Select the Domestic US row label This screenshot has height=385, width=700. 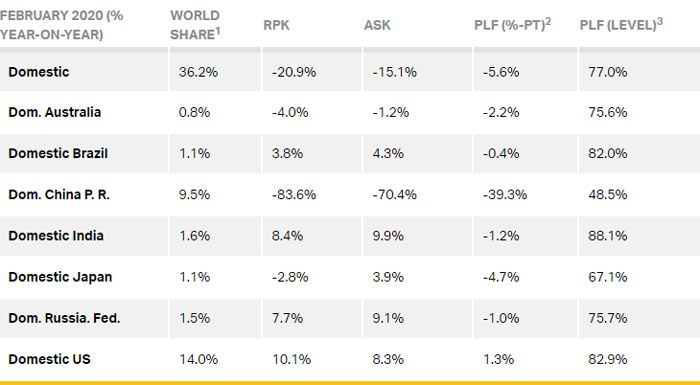50,360
